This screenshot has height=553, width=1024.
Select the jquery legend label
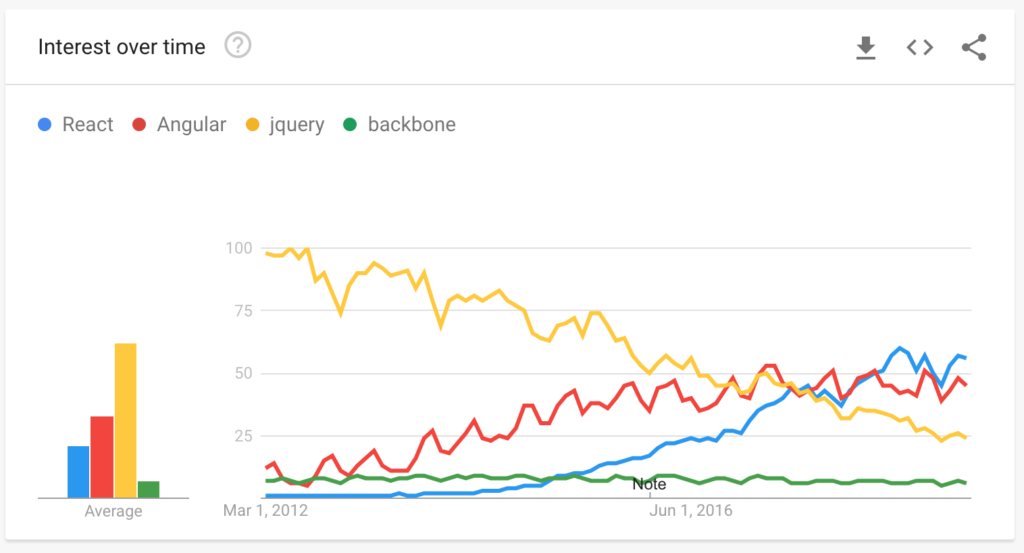point(297,125)
